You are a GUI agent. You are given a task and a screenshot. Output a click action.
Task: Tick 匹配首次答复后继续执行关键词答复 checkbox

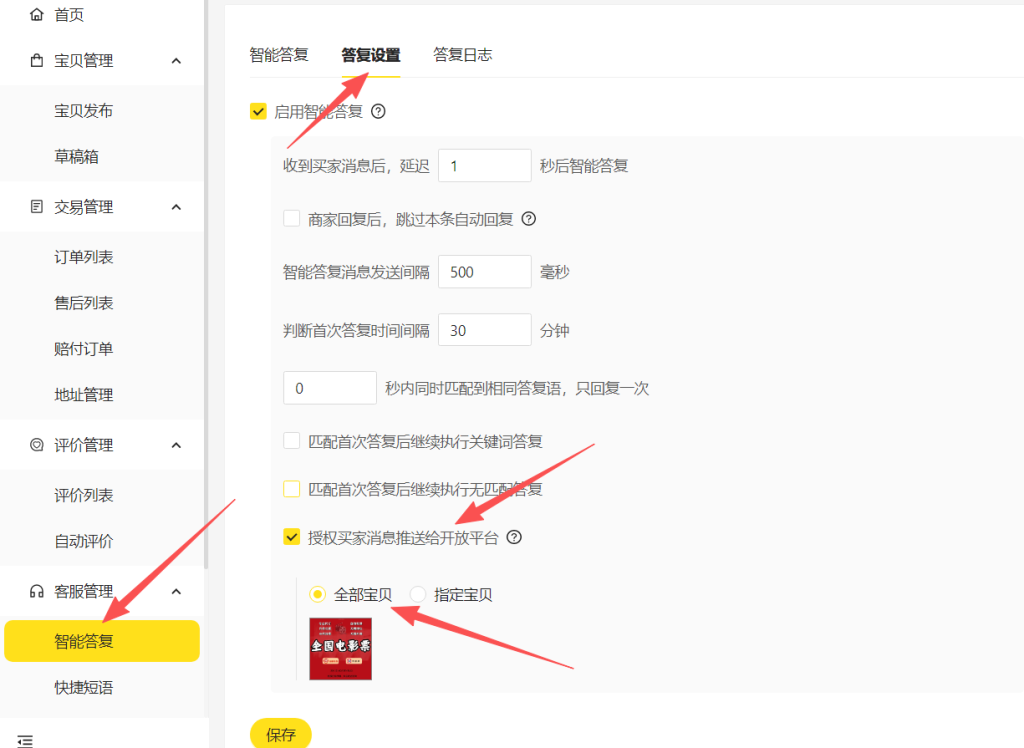(x=292, y=441)
